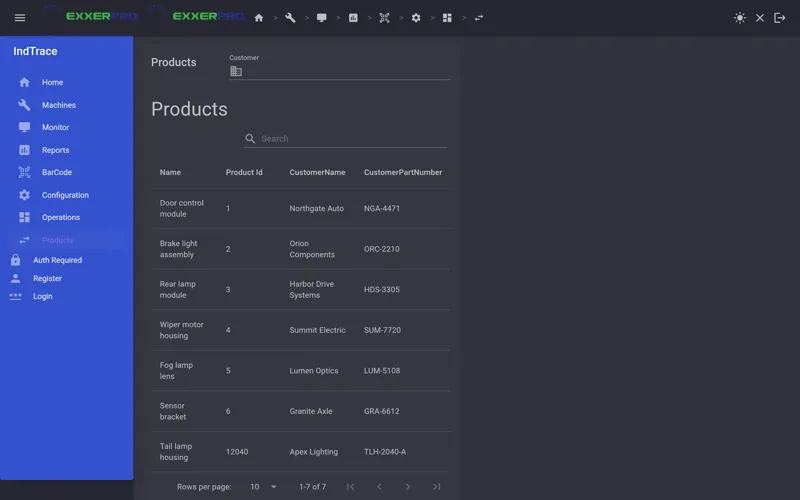800x500 pixels.
Task: Select Products in the sidebar
Action: click(x=66, y=240)
